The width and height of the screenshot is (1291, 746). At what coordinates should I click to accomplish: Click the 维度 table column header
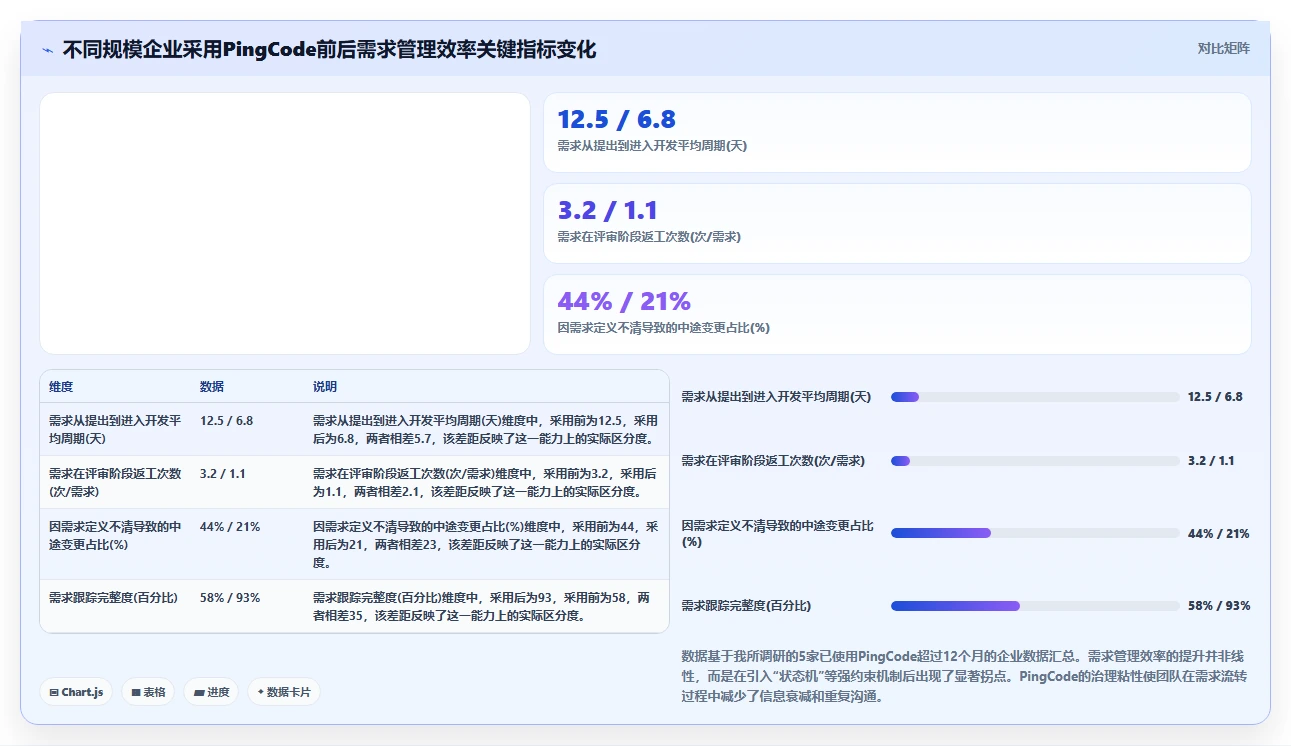click(61, 387)
